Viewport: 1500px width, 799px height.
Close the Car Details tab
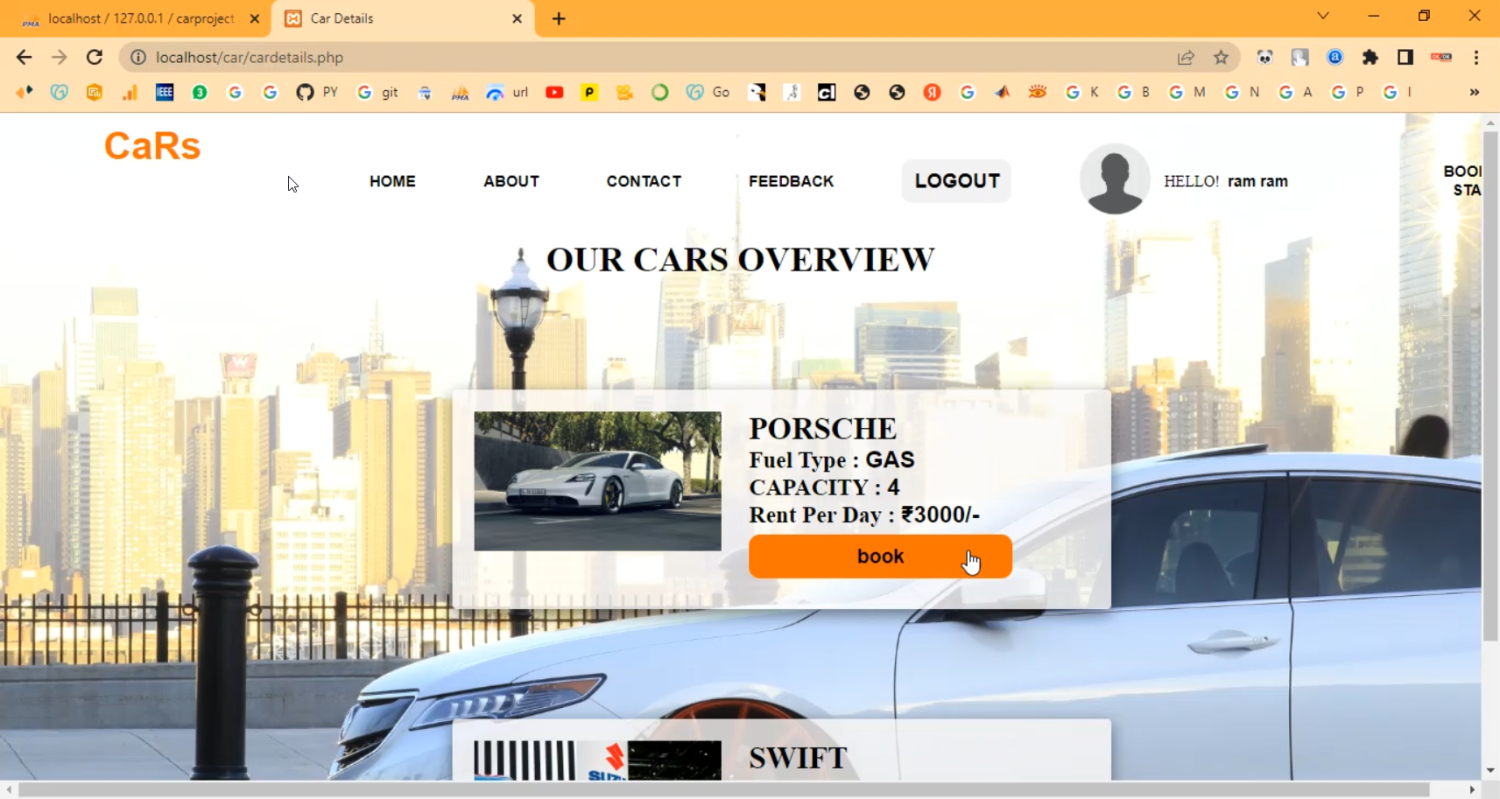(517, 19)
